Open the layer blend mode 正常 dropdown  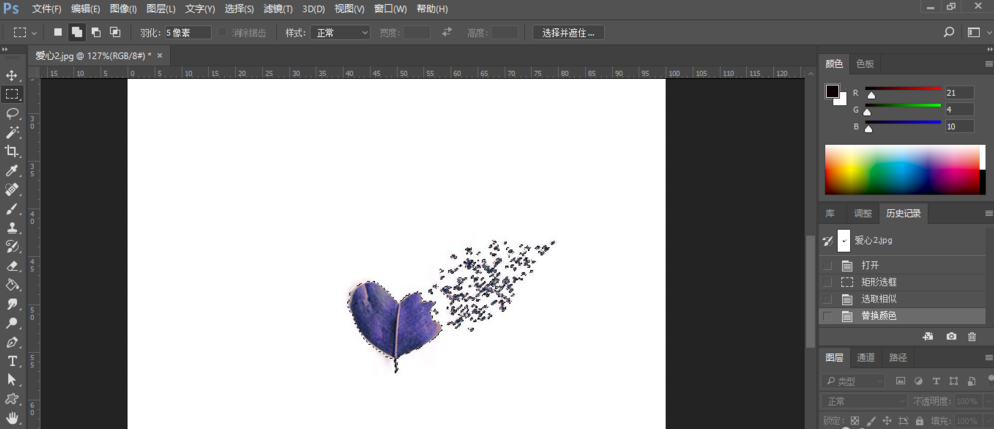click(x=863, y=401)
